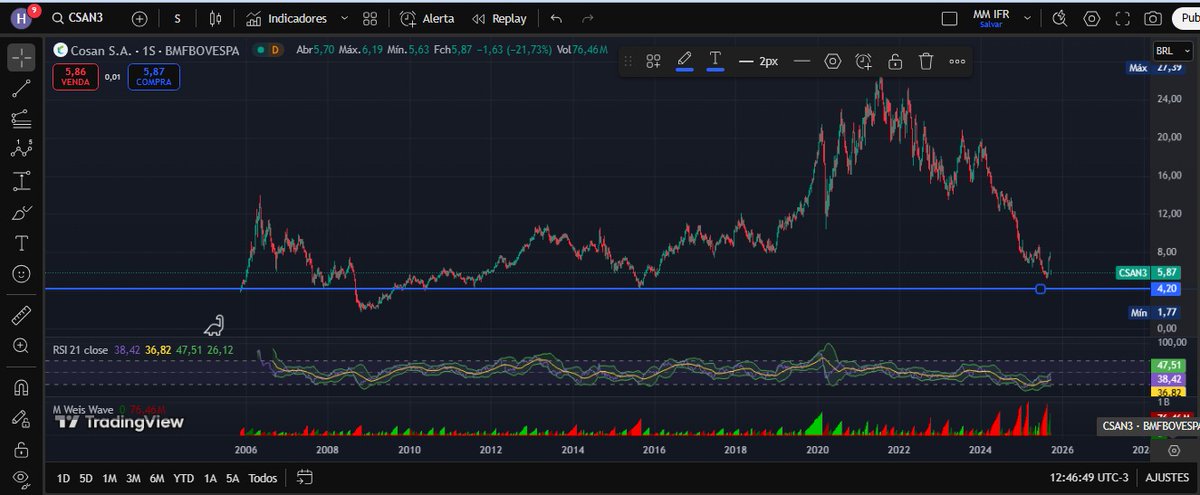Redo the last chart action
Viewport: 1200px width, 495px height.
pyautogui.click(x=587, y=18)
